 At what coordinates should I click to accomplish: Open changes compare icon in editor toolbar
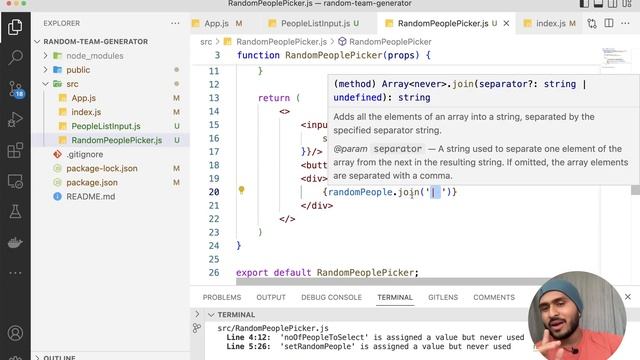click(592, 23)
